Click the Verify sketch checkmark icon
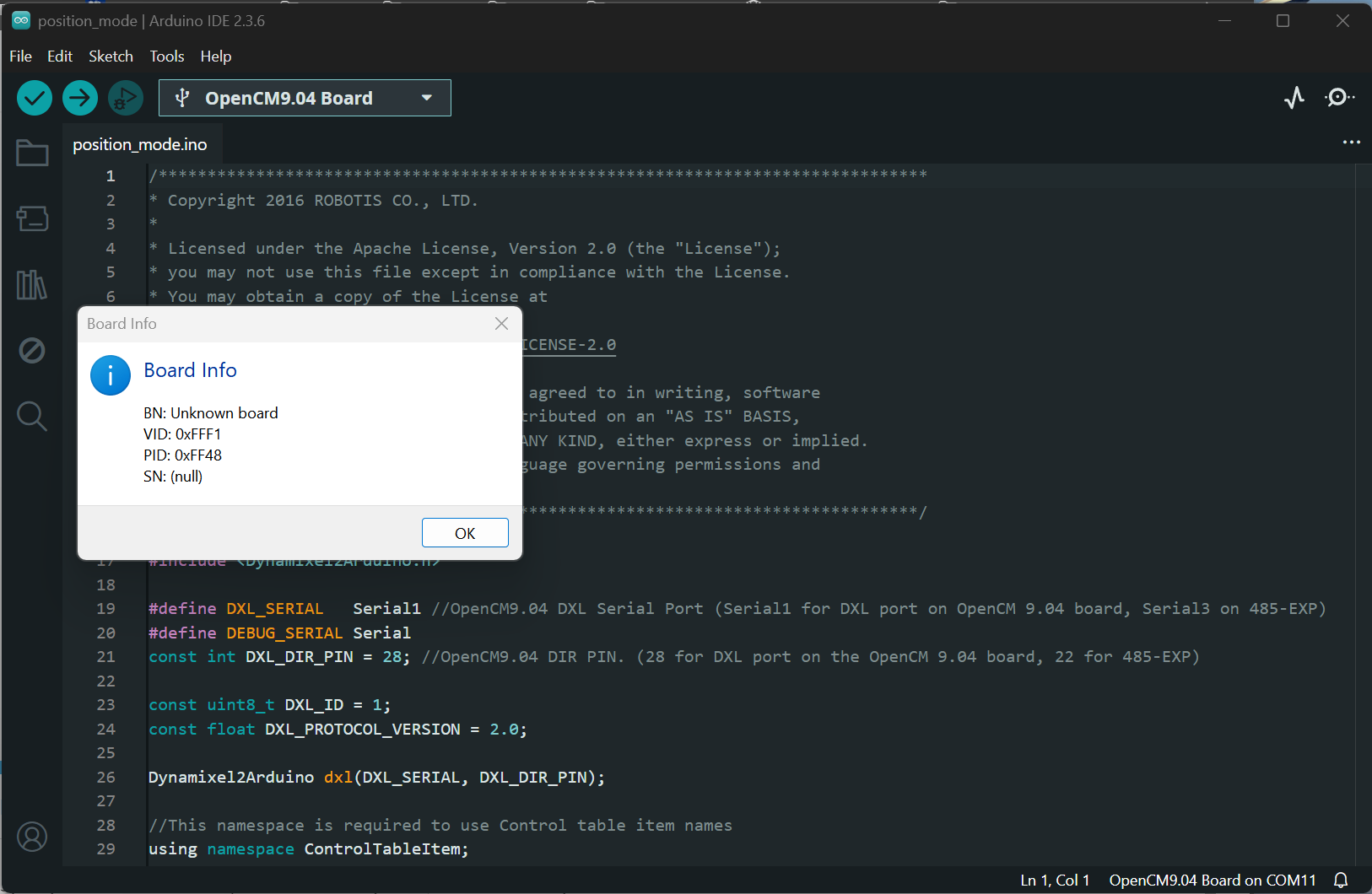The height and width of the screenshot is (894, 1372). (x=35, y=99)
